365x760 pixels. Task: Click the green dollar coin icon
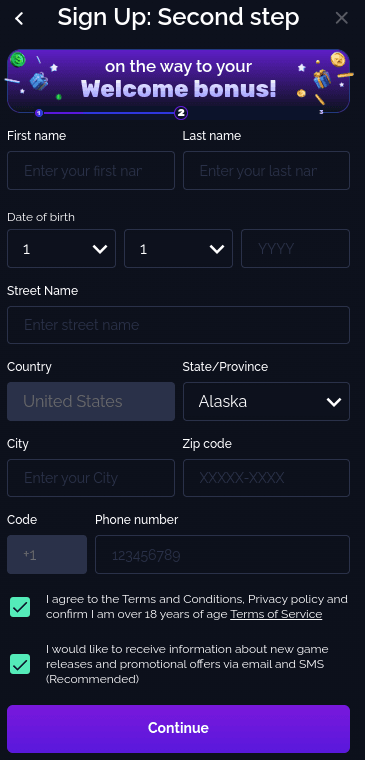pos(17,60)
